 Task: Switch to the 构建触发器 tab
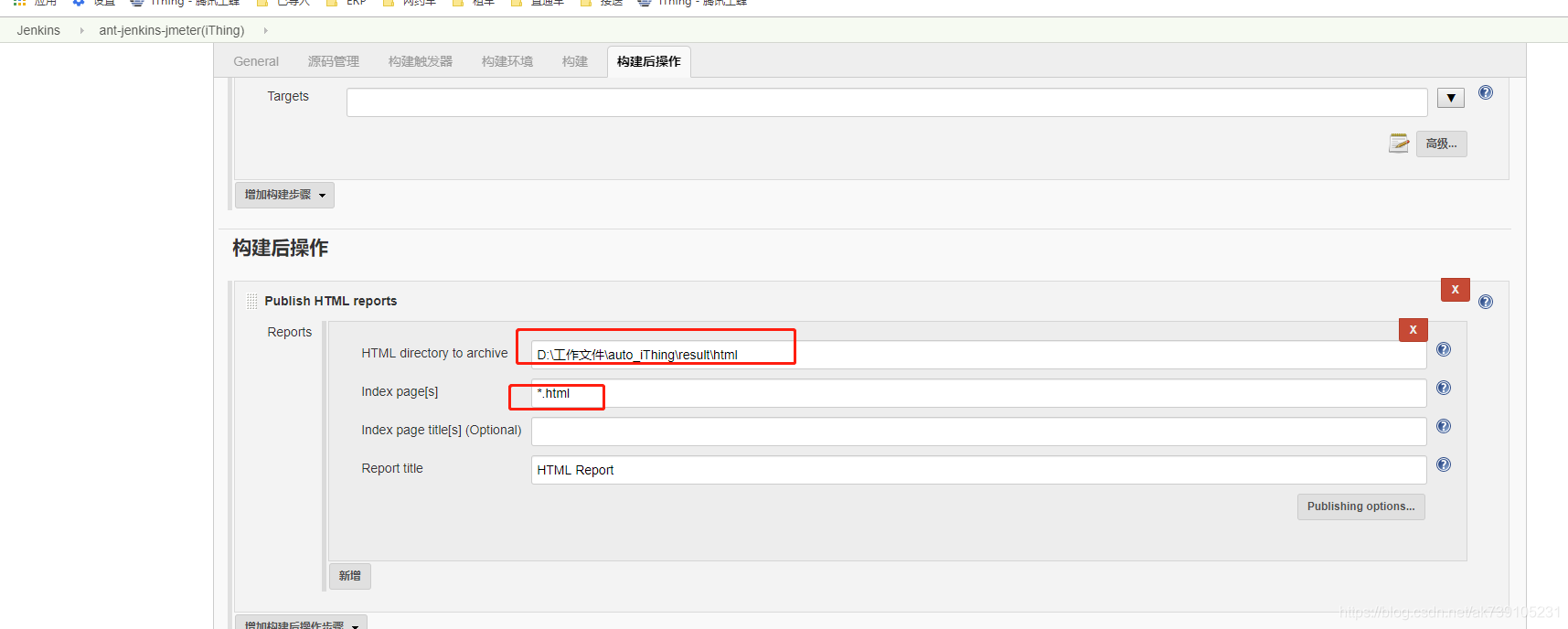pos(421,61)
